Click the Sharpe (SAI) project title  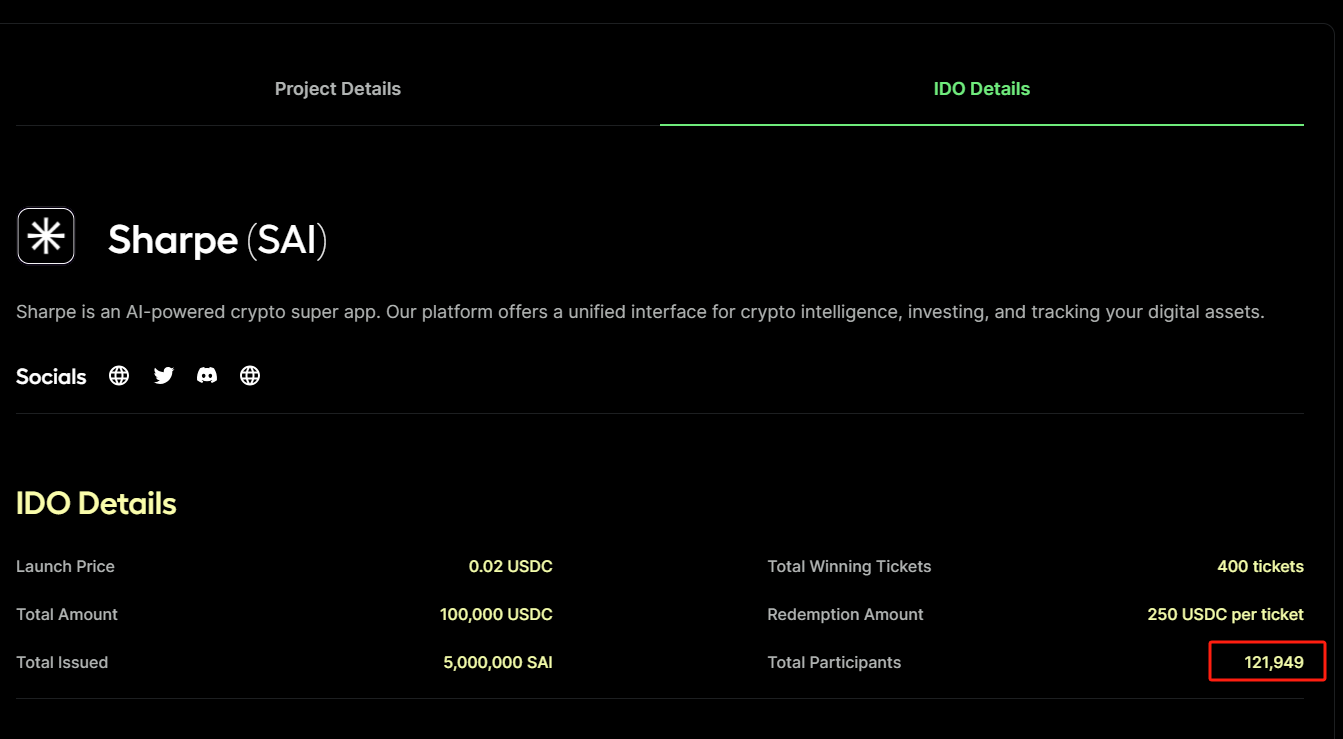click(x=218, y=240)
